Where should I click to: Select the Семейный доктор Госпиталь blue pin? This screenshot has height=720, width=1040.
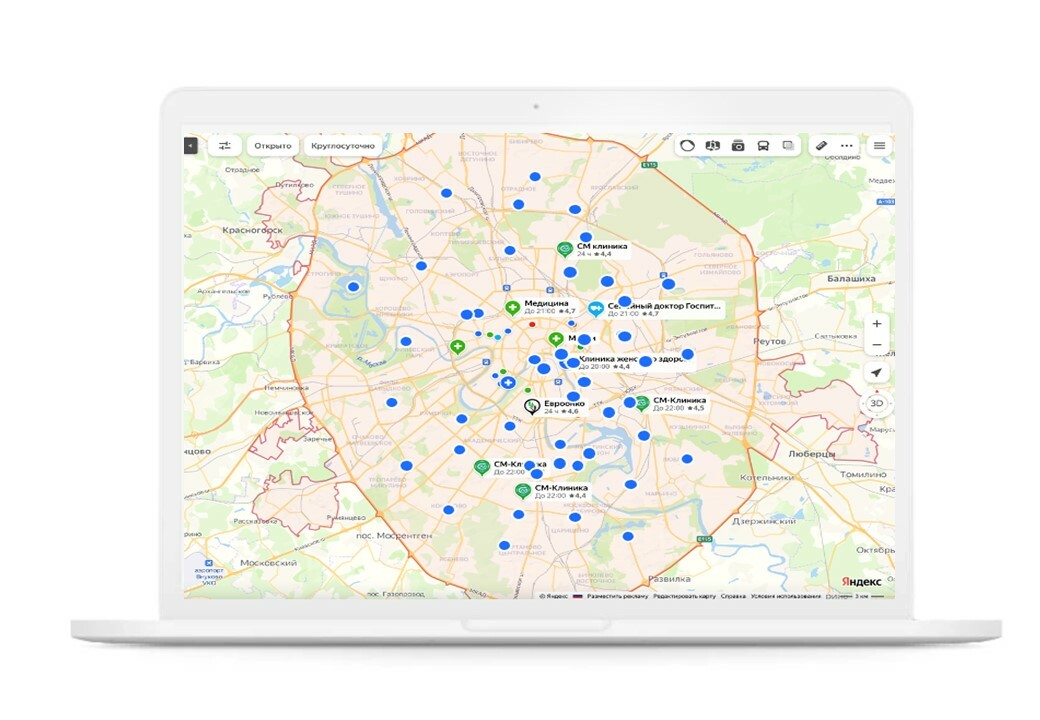coord(596,309)
